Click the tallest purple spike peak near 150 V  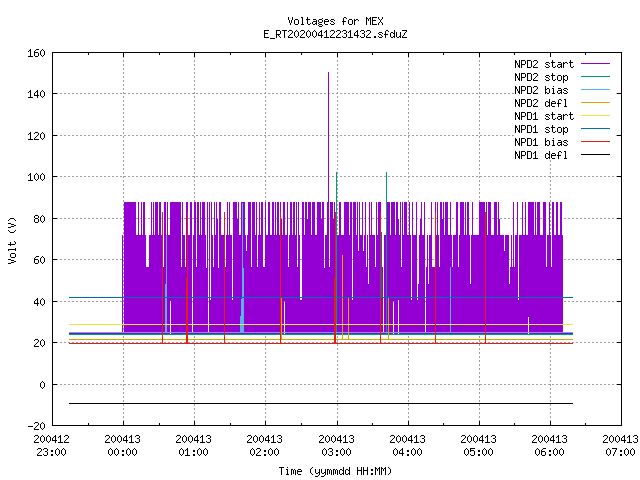(328, 73)
